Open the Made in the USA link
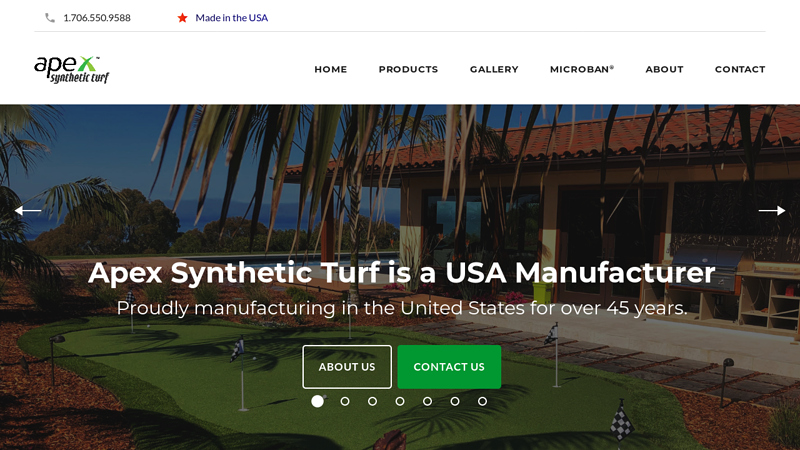 click(x=232, y=18)
